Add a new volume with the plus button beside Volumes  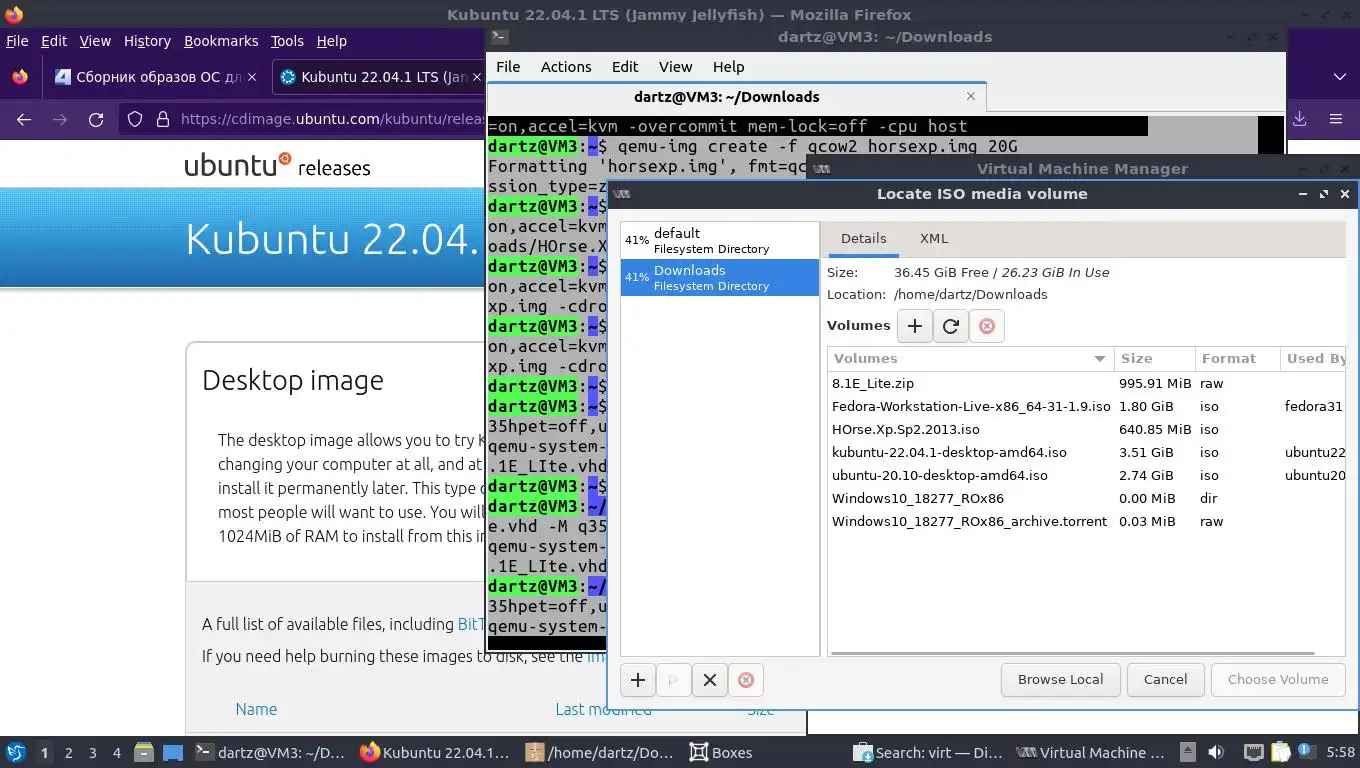[x=915, y=326]
